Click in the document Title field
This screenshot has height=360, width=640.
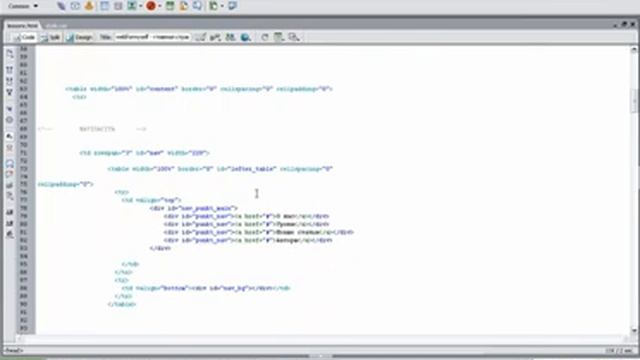pos(152,37)
